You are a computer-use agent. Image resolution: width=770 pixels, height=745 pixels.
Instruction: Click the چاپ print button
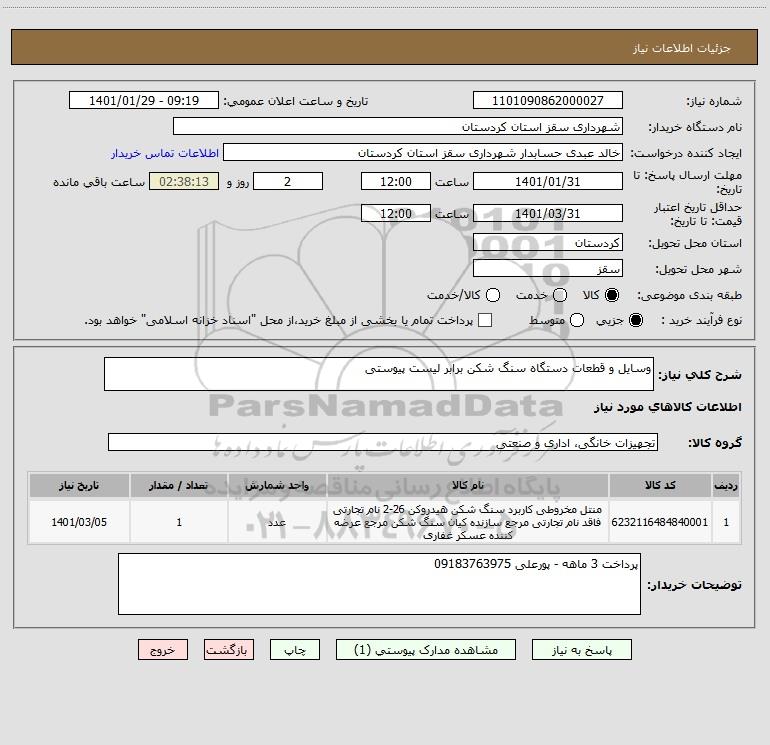point(295,650)
